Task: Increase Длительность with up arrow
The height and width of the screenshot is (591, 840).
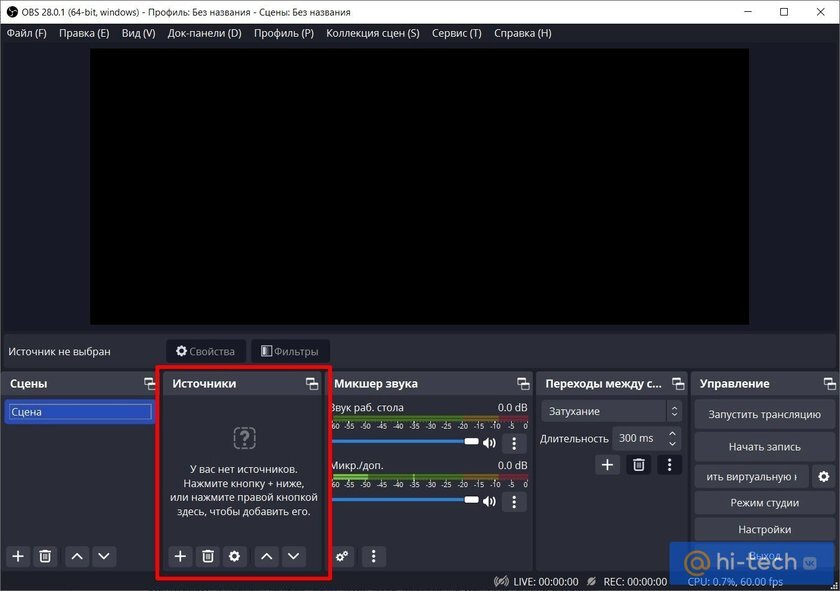Action: point(672,433)
